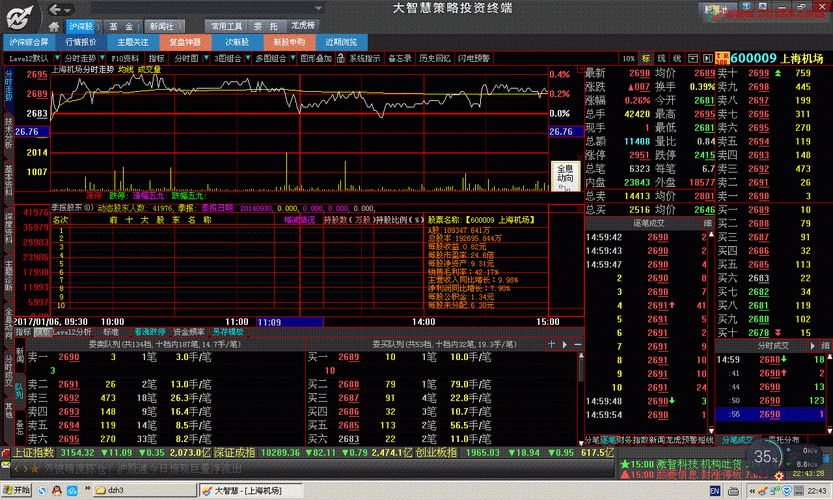Expand the 分时图 dropdown arrow

(x=206, y=58)
